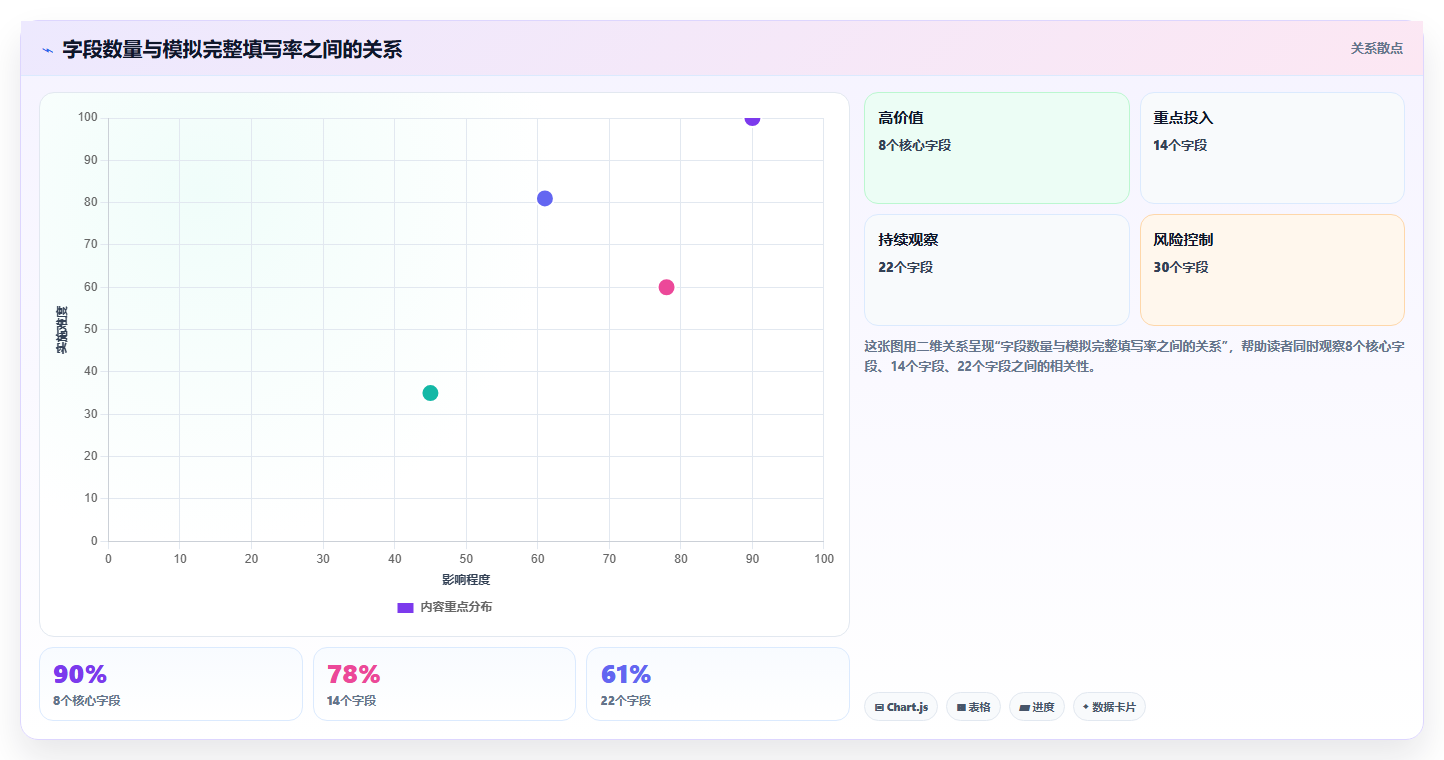Select the pink data point near 78
1444x760 pixels.
(x=666, y=287)
